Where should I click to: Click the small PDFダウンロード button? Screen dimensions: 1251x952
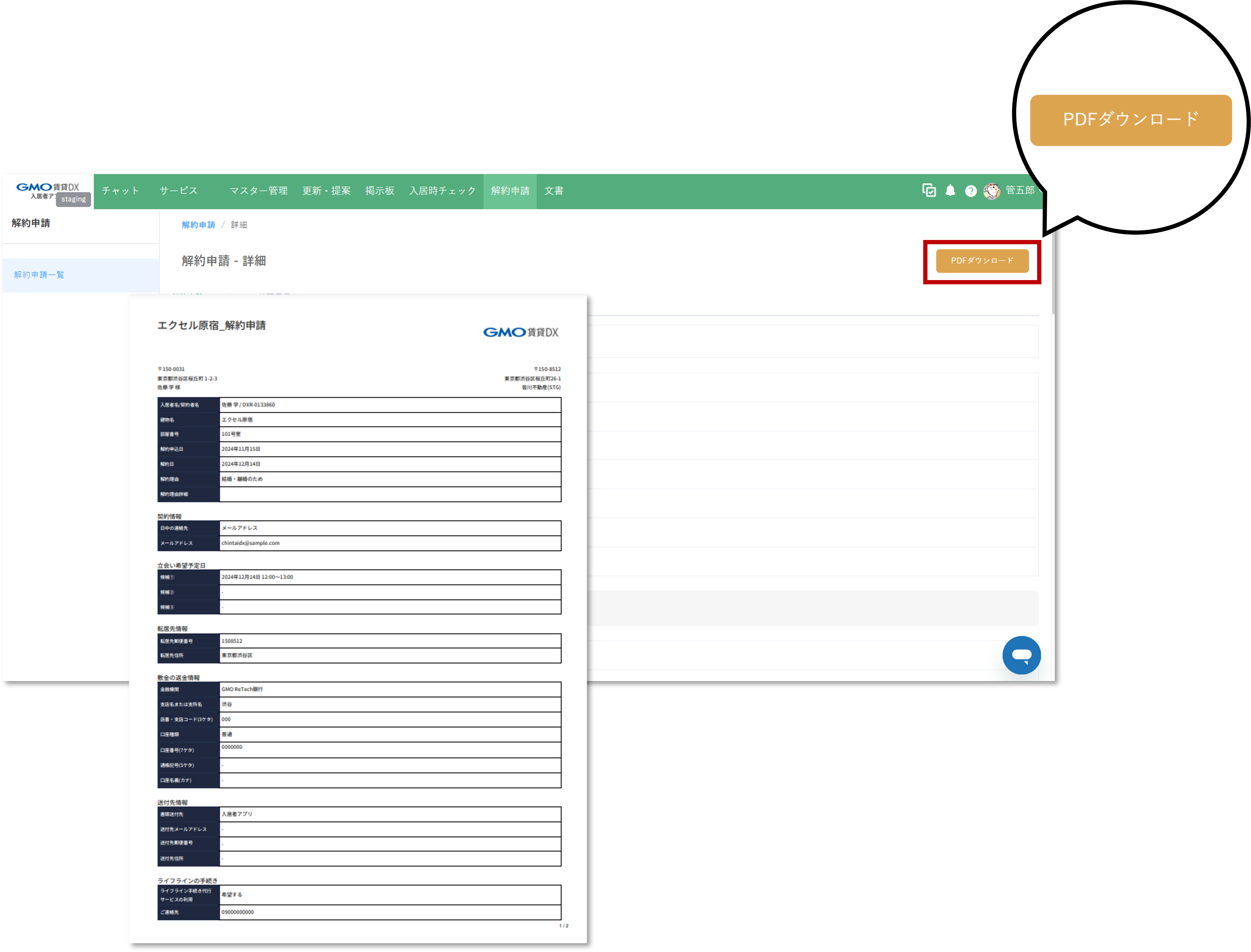tap(982, 261)
